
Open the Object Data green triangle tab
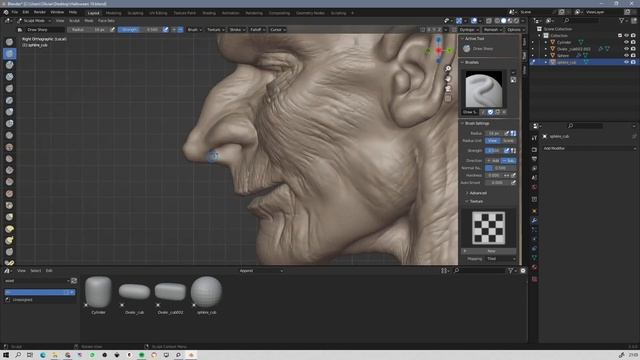534,258
